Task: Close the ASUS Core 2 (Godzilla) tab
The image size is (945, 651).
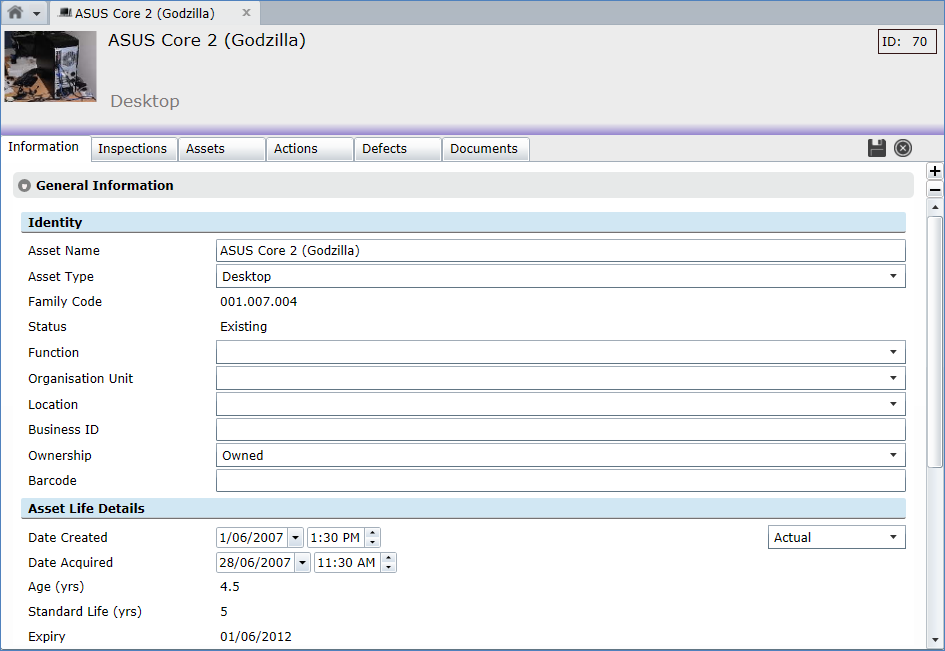Action: pos(246,13)
